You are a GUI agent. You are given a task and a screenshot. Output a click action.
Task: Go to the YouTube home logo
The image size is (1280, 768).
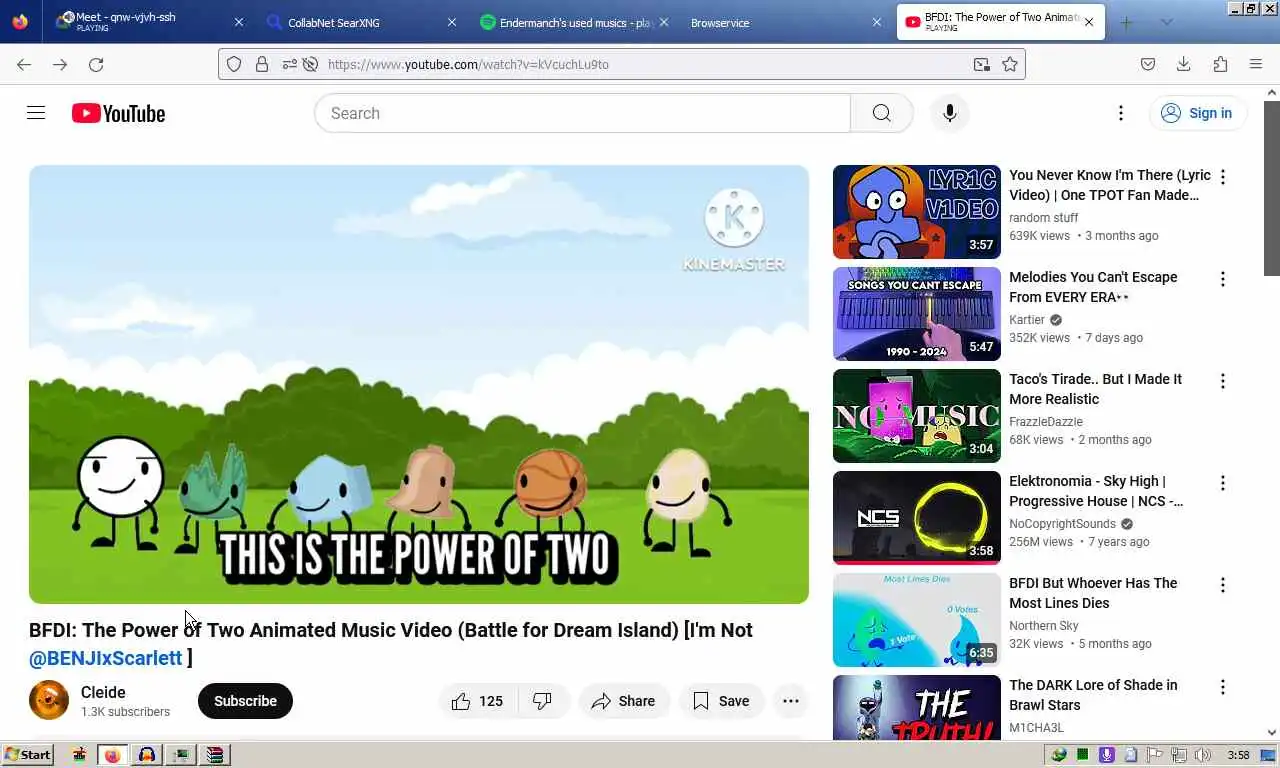coord(118,113)
